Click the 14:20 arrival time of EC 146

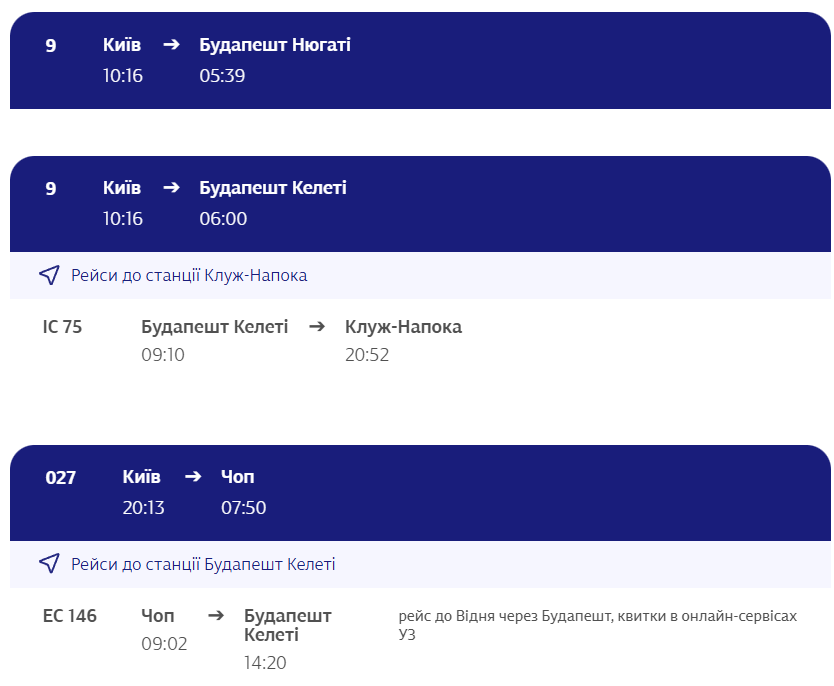tap(265, 662)
